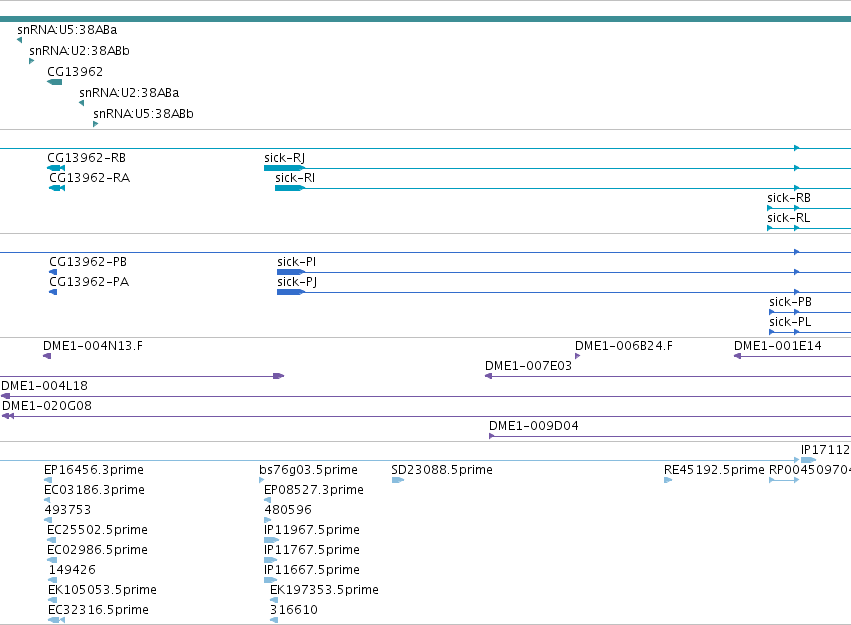
Task: Select the IP11667.5prime EST label
Action: (312, 570)
